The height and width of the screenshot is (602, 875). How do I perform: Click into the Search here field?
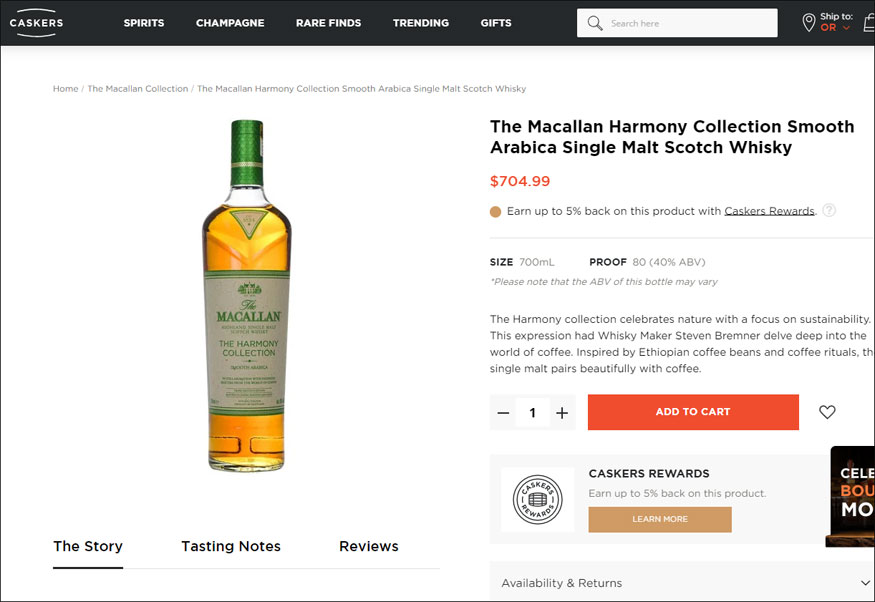pos(690,23)
